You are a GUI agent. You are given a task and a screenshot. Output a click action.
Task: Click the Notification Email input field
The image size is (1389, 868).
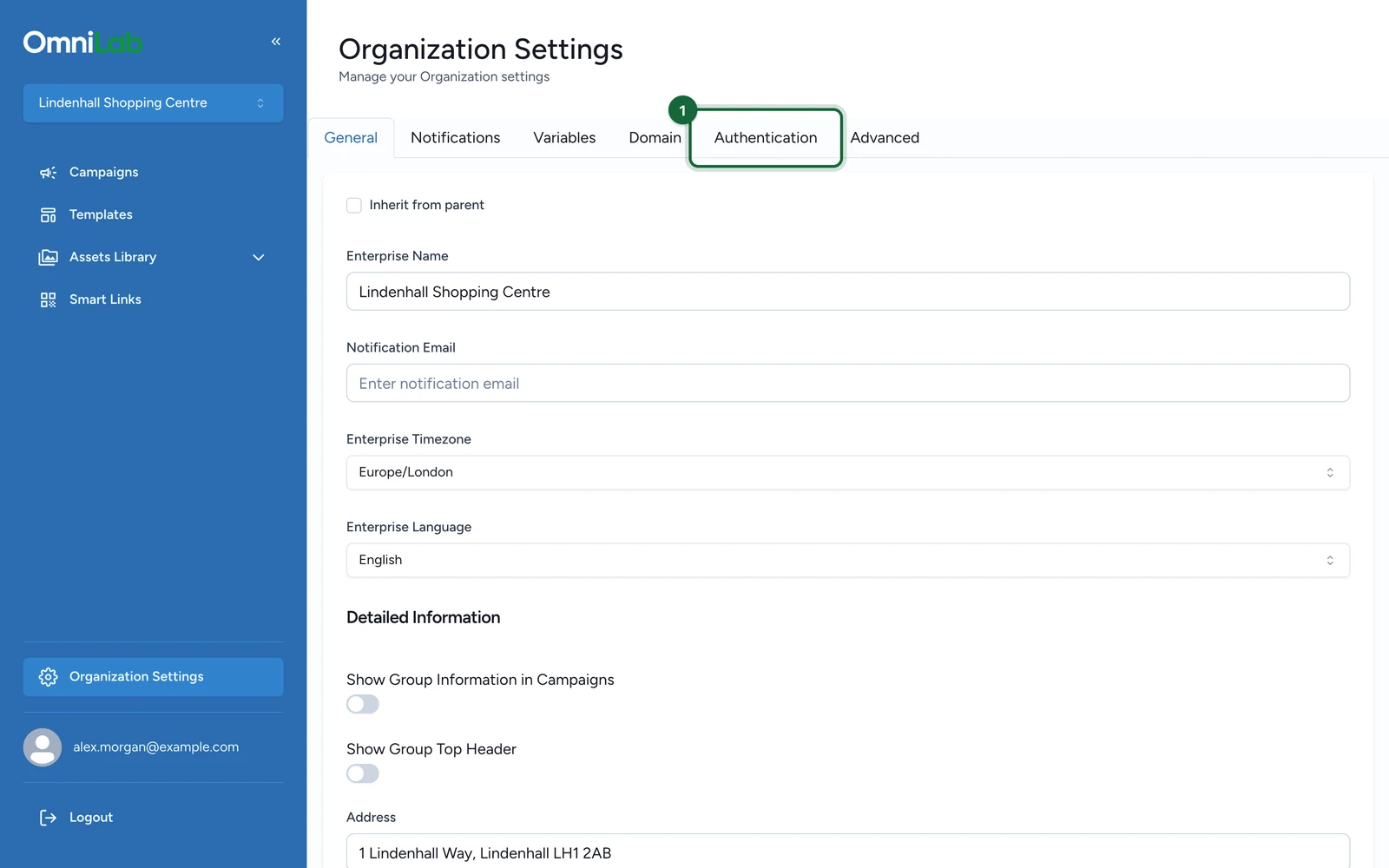(848, 384)
